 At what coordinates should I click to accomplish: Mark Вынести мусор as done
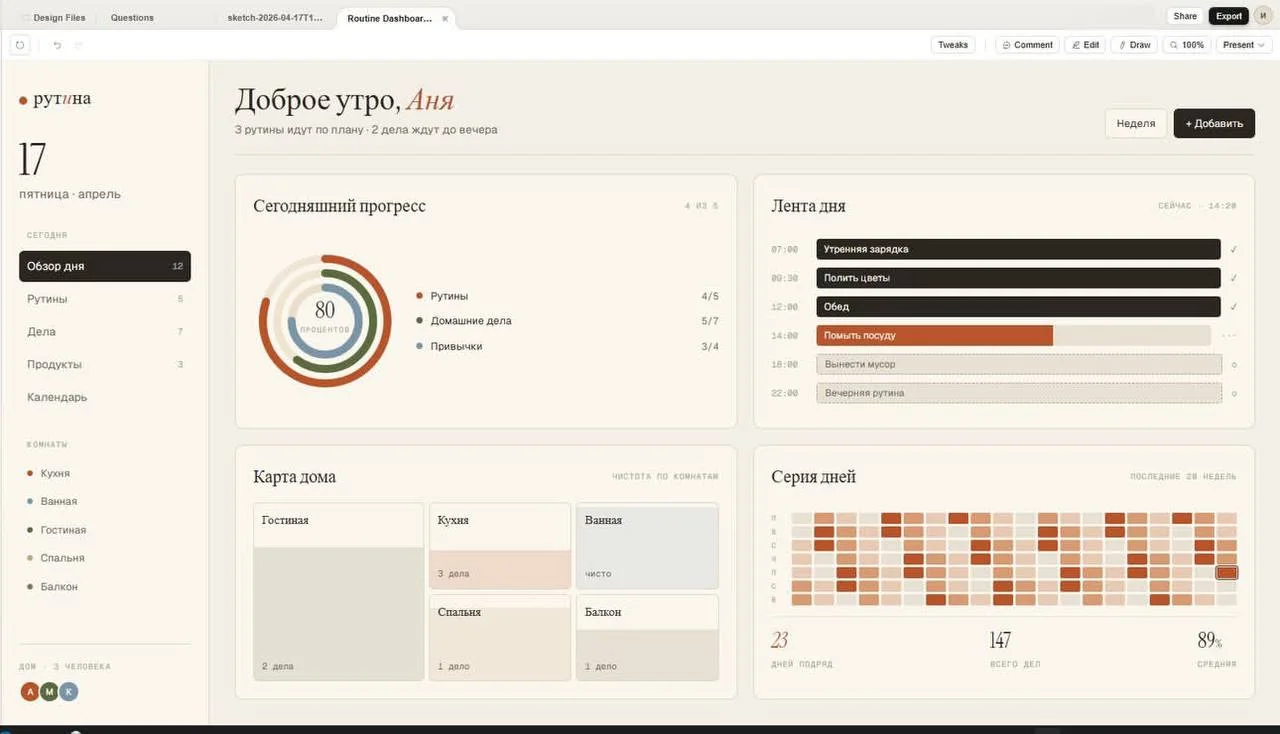tap(1235, 365)
